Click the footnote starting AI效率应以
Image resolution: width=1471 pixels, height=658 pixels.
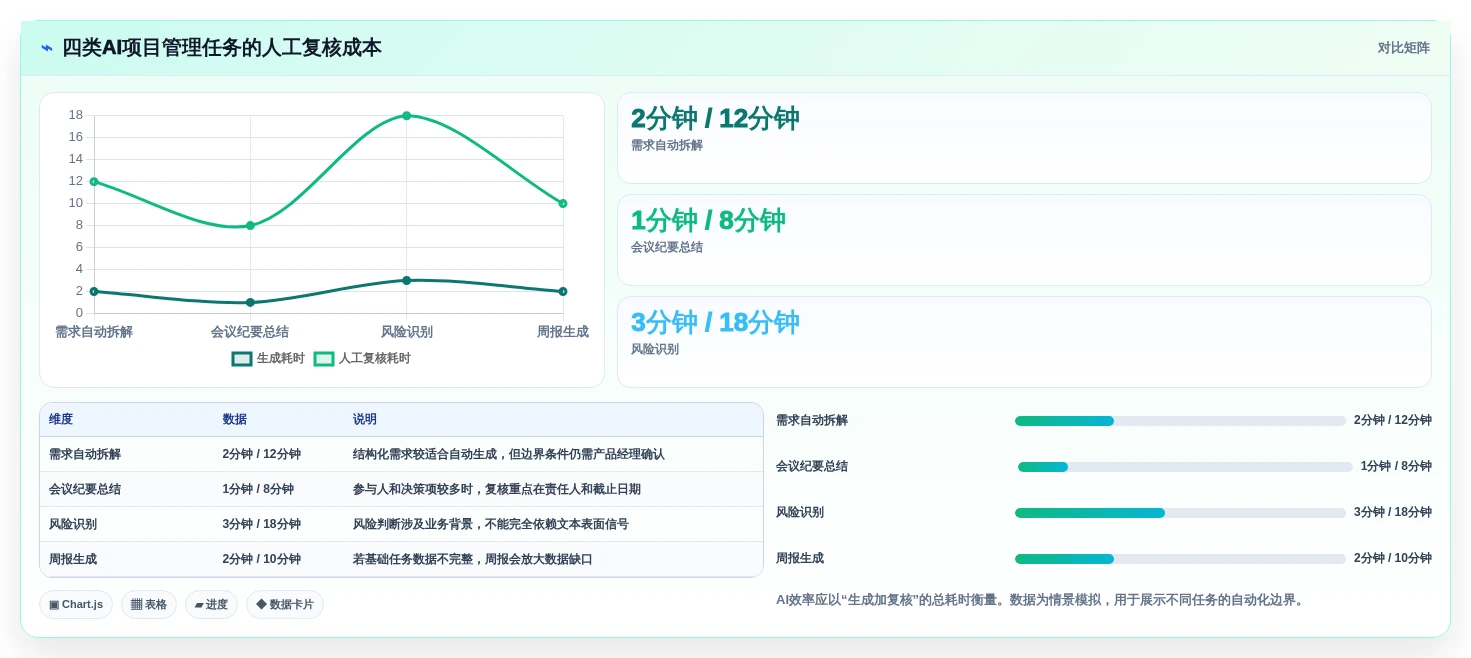coord(1042,600)
